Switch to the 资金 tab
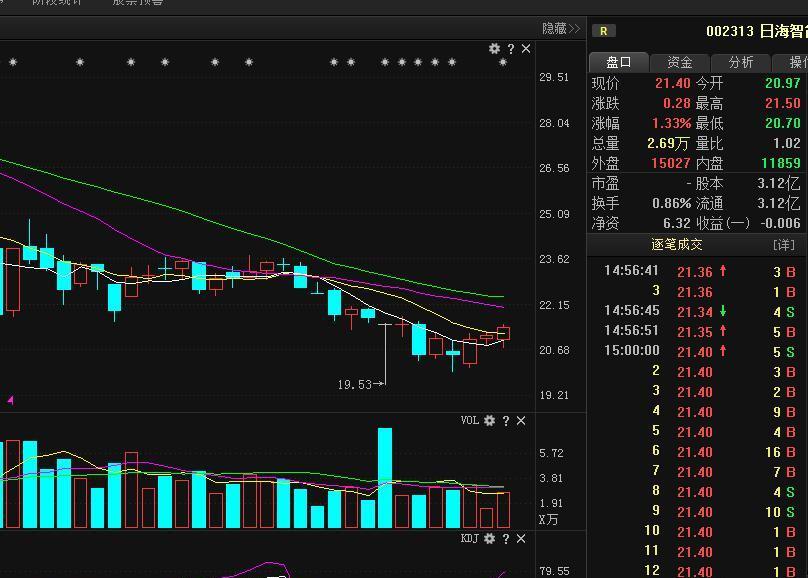Viewport: 808px width, 578px height. [x=680, y=63]
